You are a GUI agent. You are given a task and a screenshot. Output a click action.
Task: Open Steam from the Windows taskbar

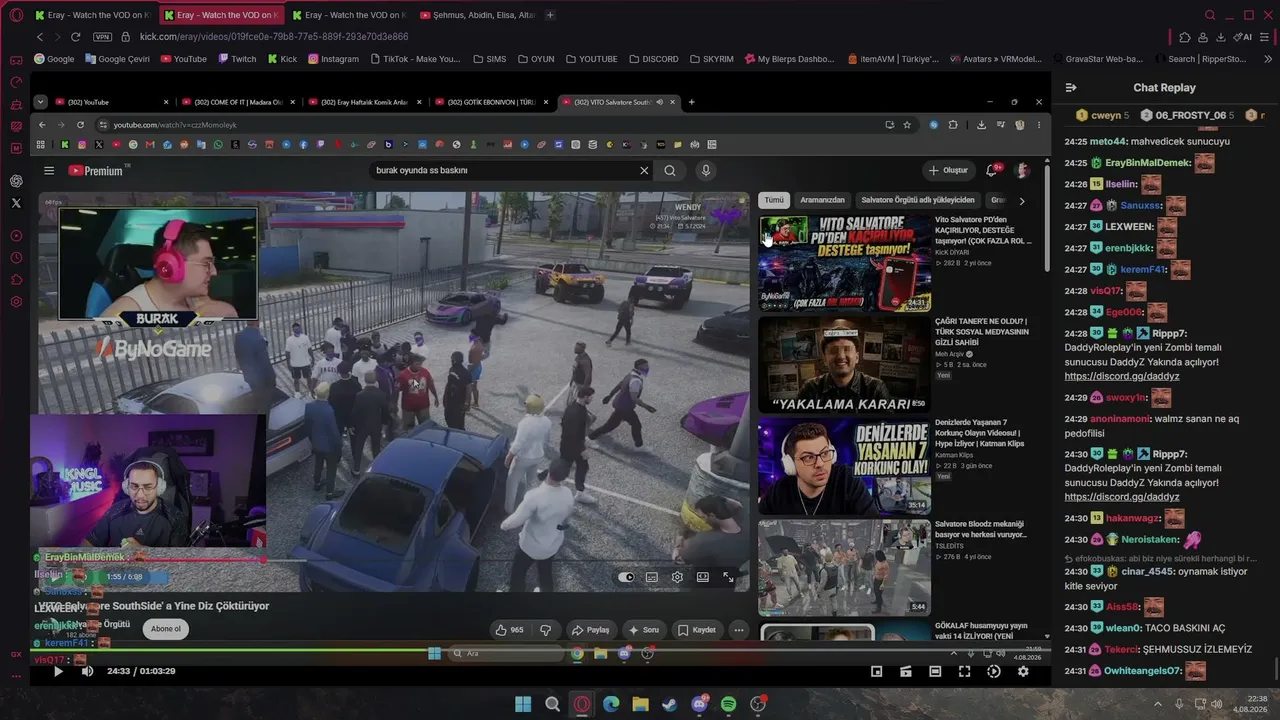pos(670,704)
